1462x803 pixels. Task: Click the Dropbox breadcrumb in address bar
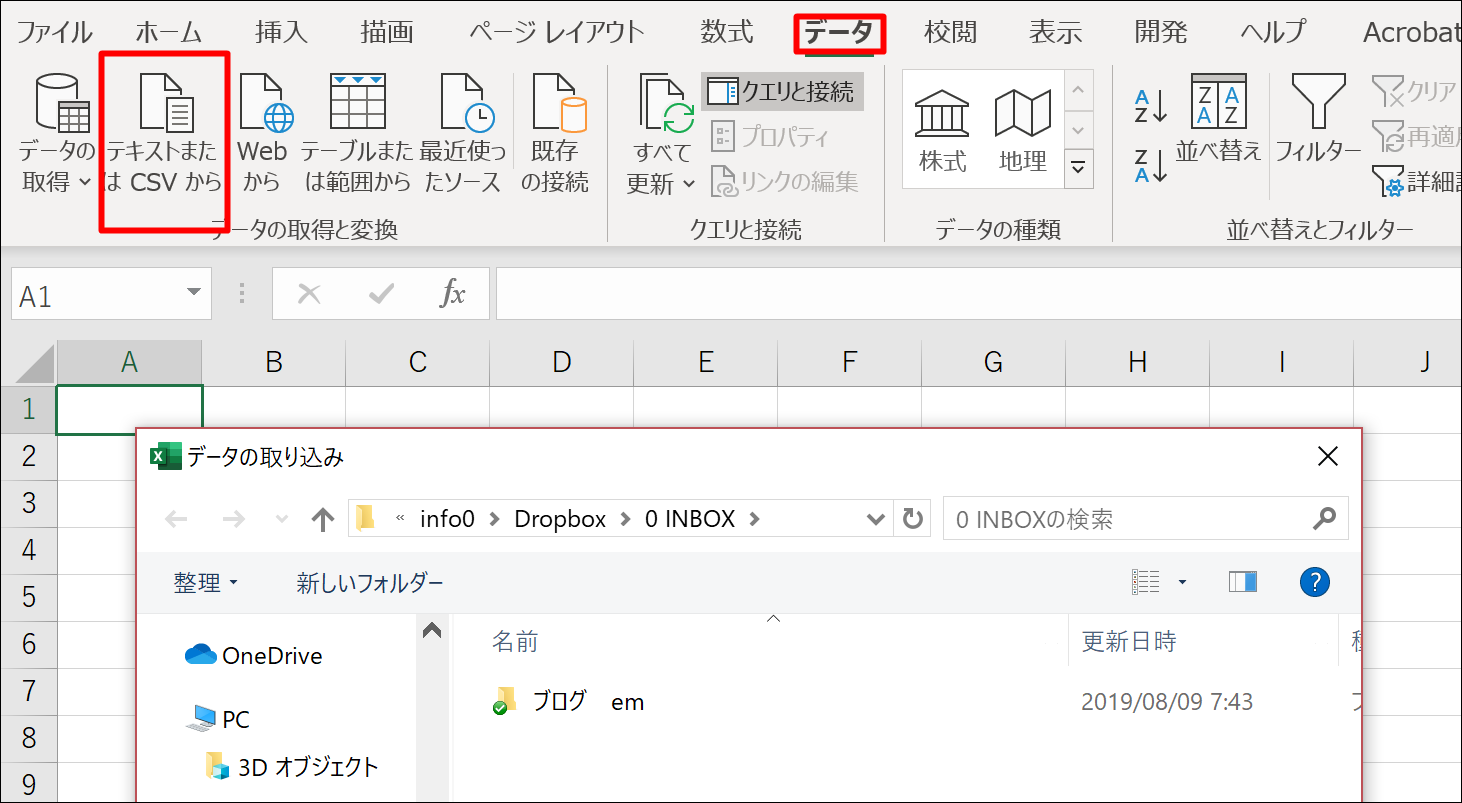pyautogui.click(x=560, y=519)
